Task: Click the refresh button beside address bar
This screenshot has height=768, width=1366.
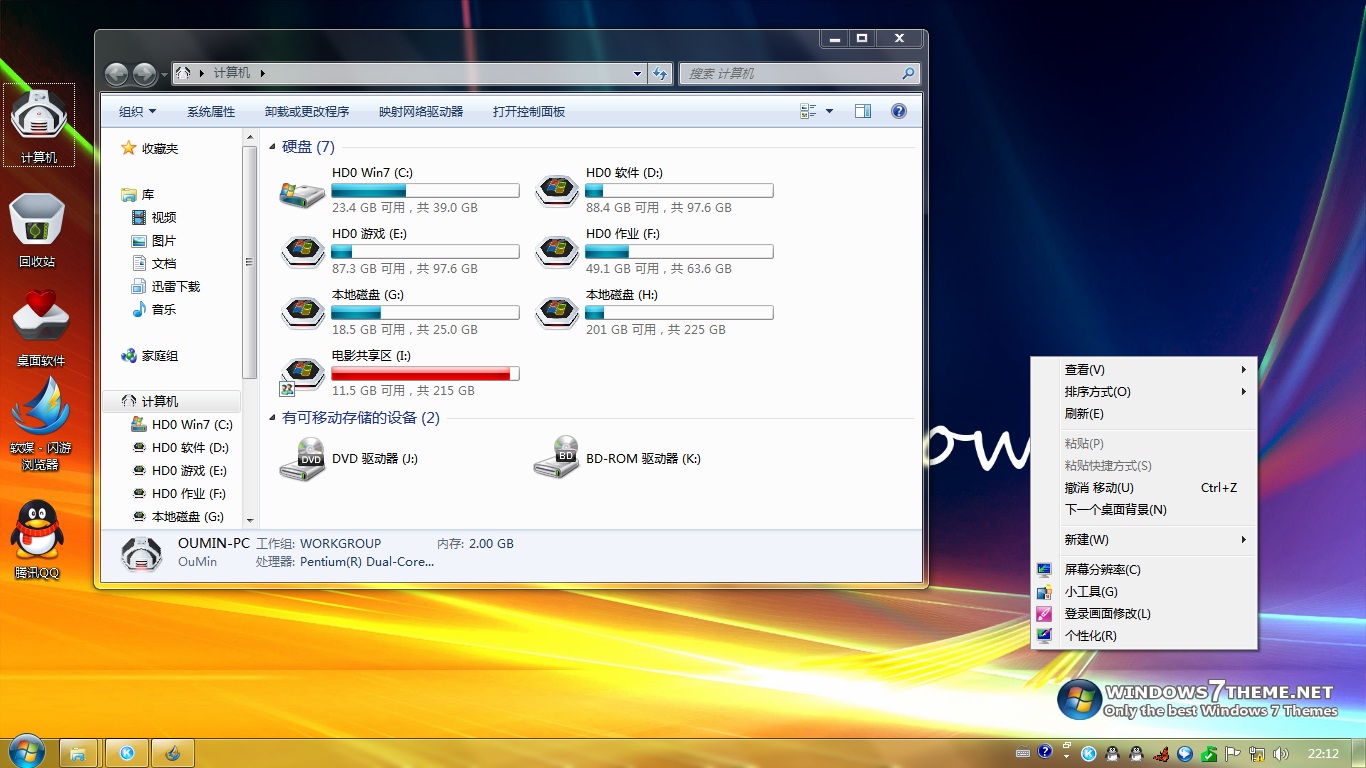Action: tap(659, 74)
